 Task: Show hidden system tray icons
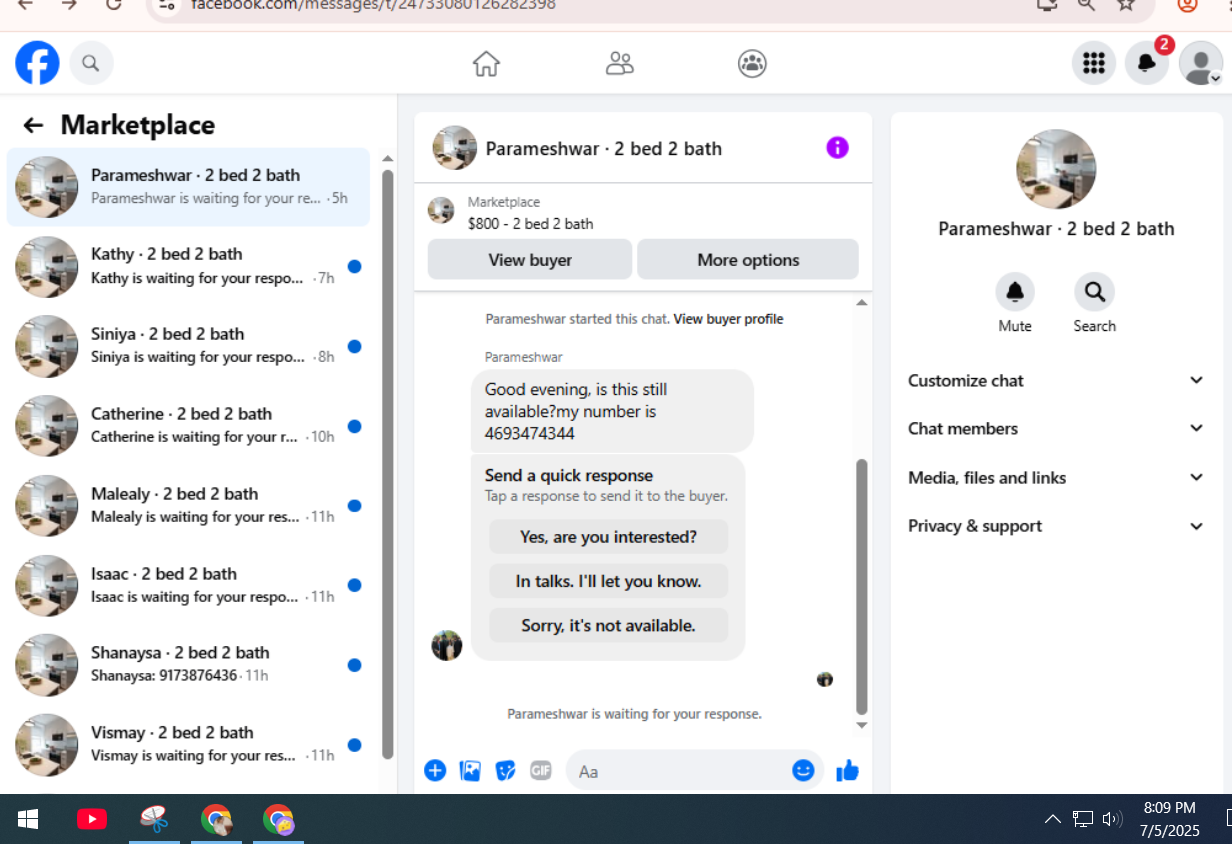[x=1052, y=819]
